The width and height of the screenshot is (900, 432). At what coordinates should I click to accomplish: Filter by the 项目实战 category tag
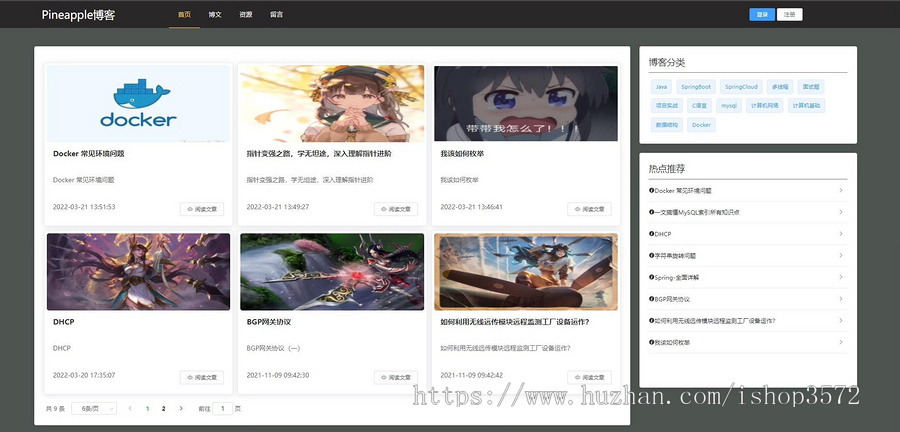[x=667, y=106]
